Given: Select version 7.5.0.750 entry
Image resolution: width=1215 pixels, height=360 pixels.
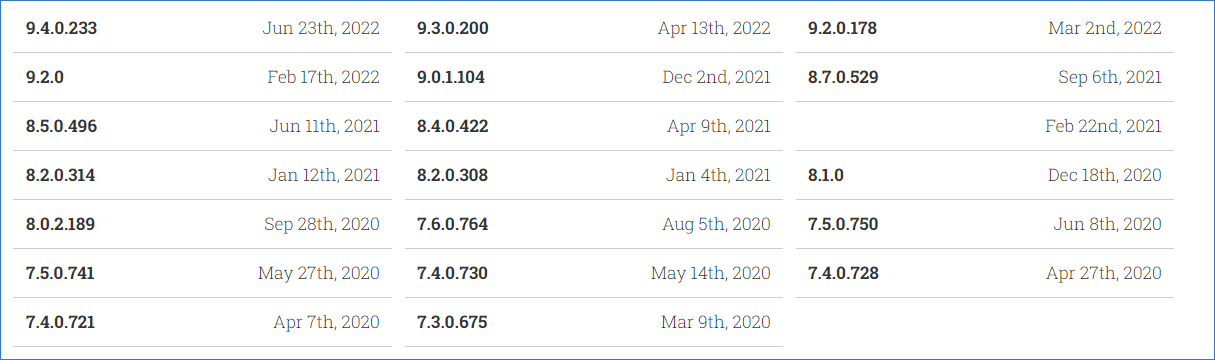Looking at the screenshot, I should [x=843, y=224].
